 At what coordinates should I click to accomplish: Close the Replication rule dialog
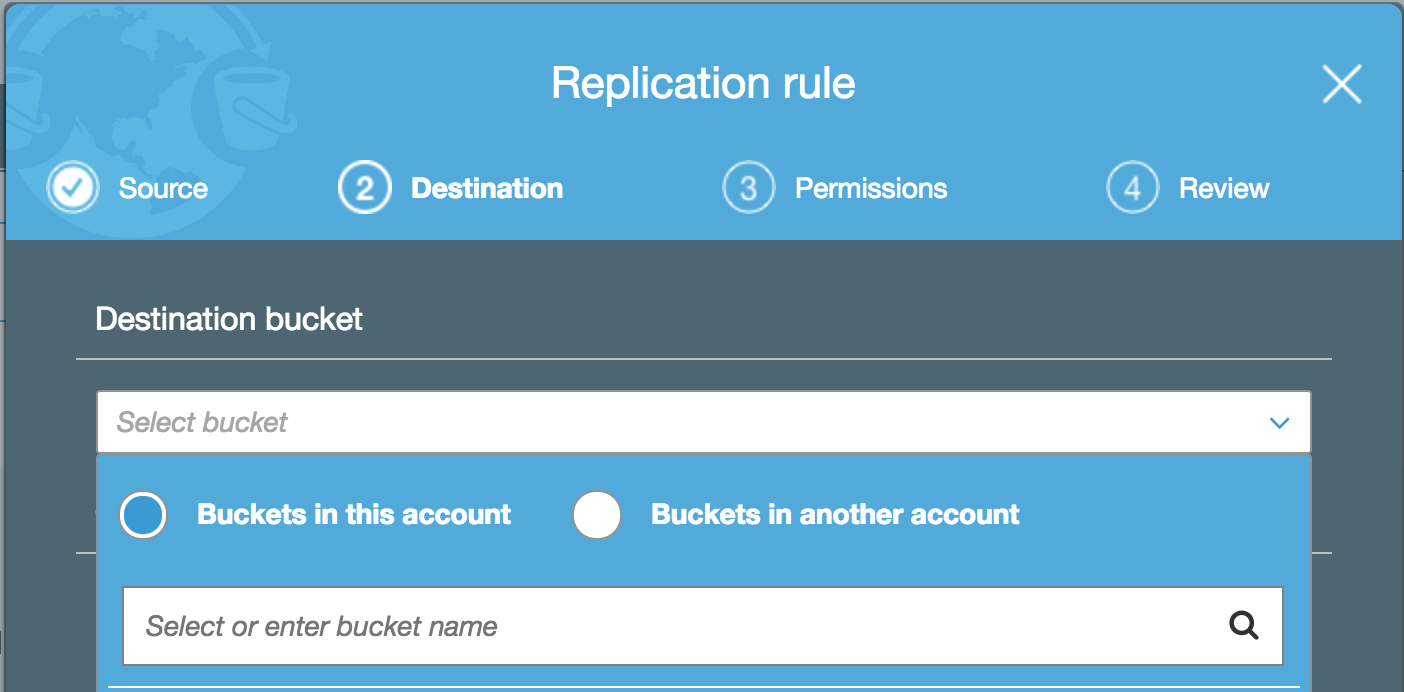(1341, 84)
